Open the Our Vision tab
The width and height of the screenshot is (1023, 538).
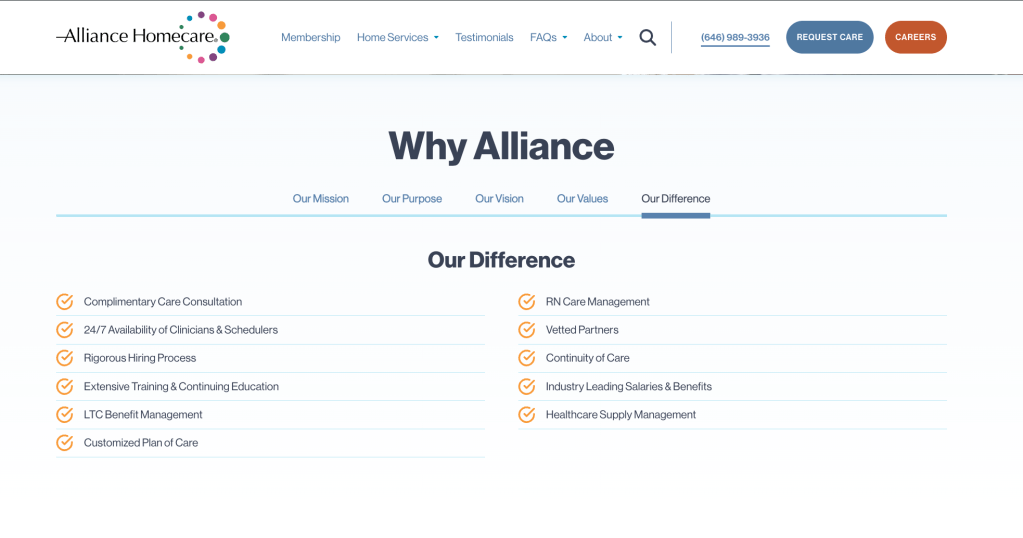coord(499,199)
